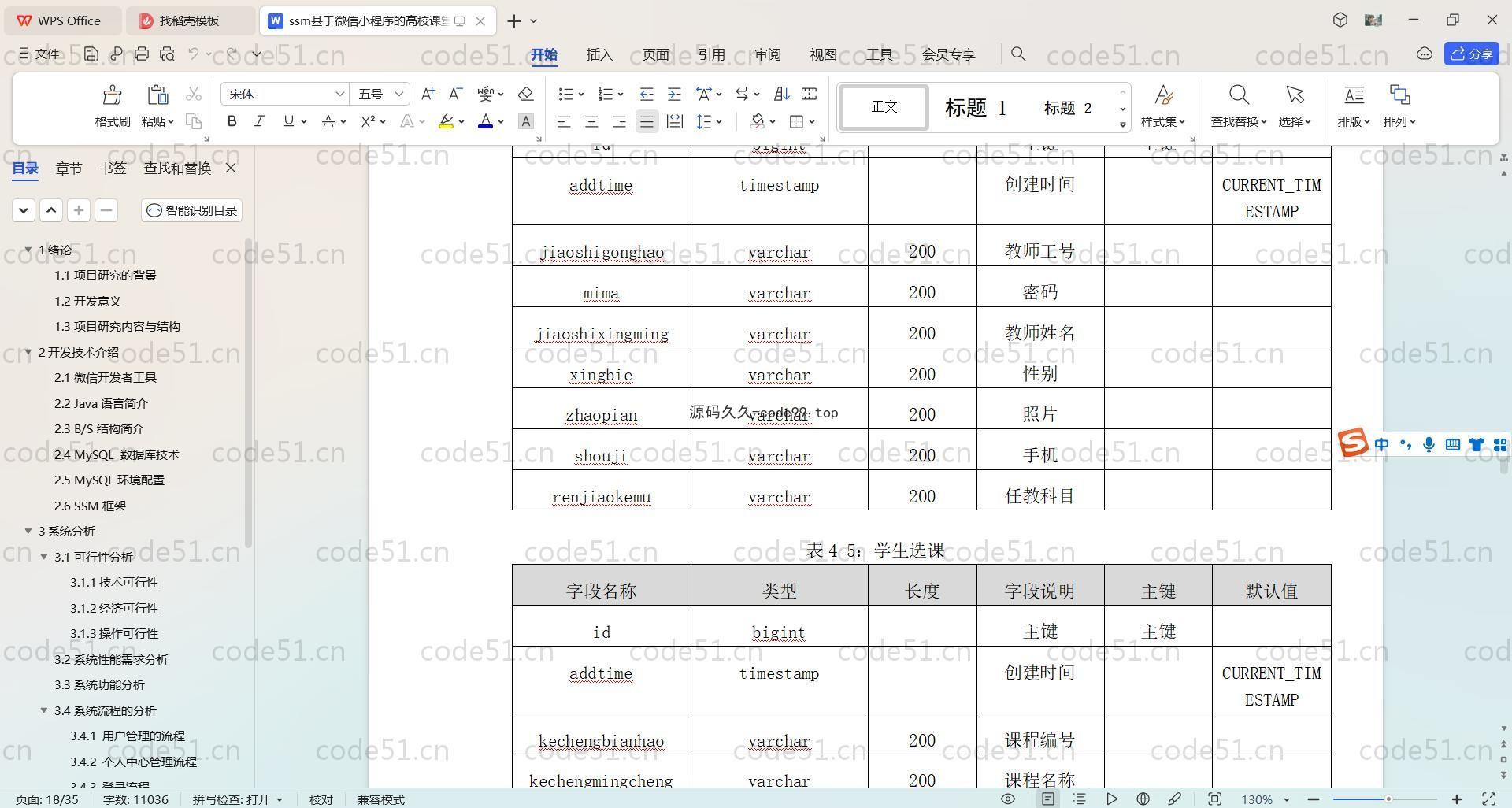The image size is (1512, 808).
Task: Click the Clear Formatting eraser icon
Action: pyautogui.click(x=525, y=94)
